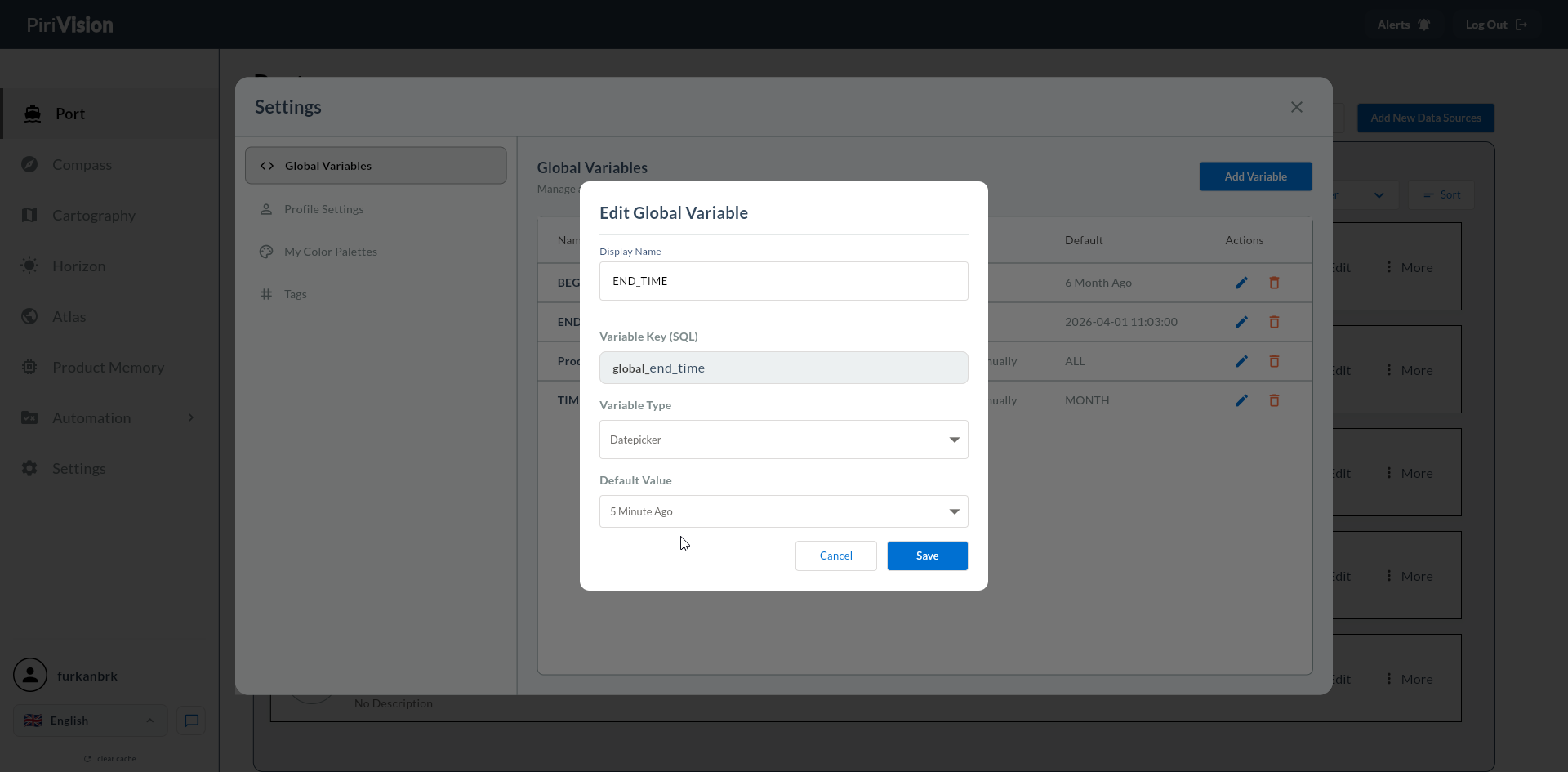Expand the Automation submenu chevron
Screen dimensions: 1568x772
[191, 417]
